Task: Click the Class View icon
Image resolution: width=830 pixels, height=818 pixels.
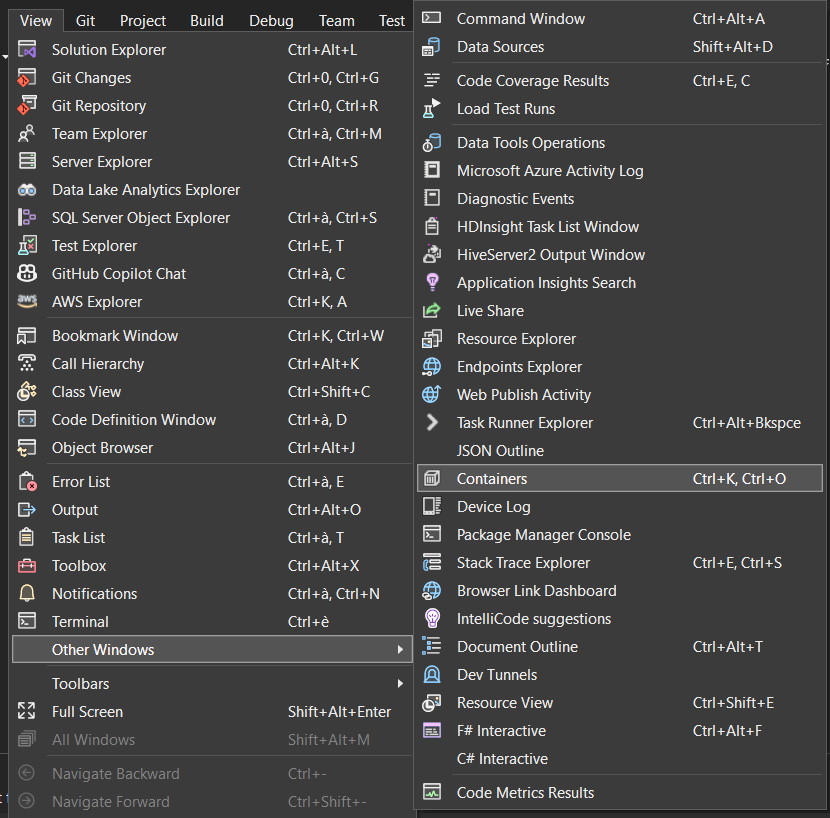Action: (27, 392)
